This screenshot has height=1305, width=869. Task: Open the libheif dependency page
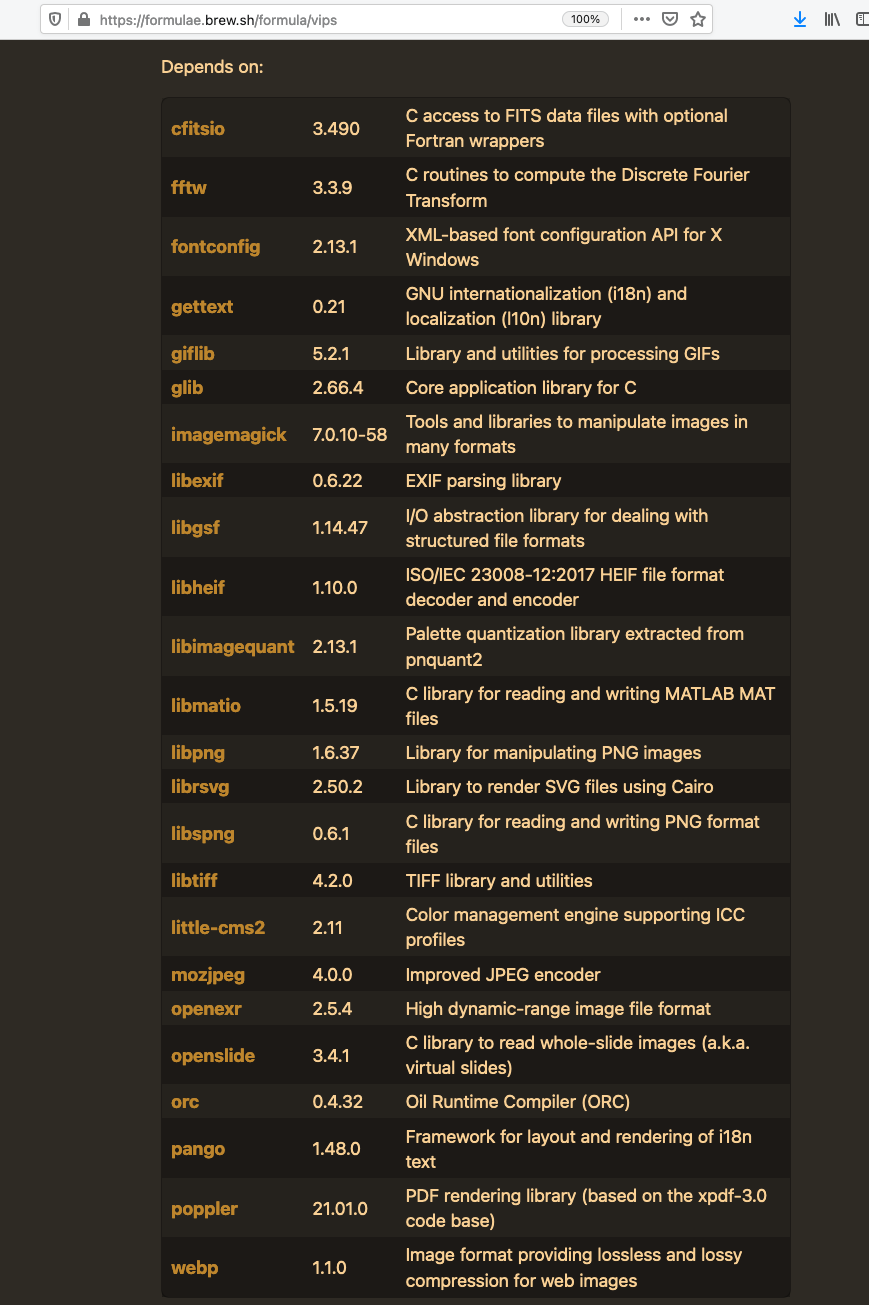(197, 587)
